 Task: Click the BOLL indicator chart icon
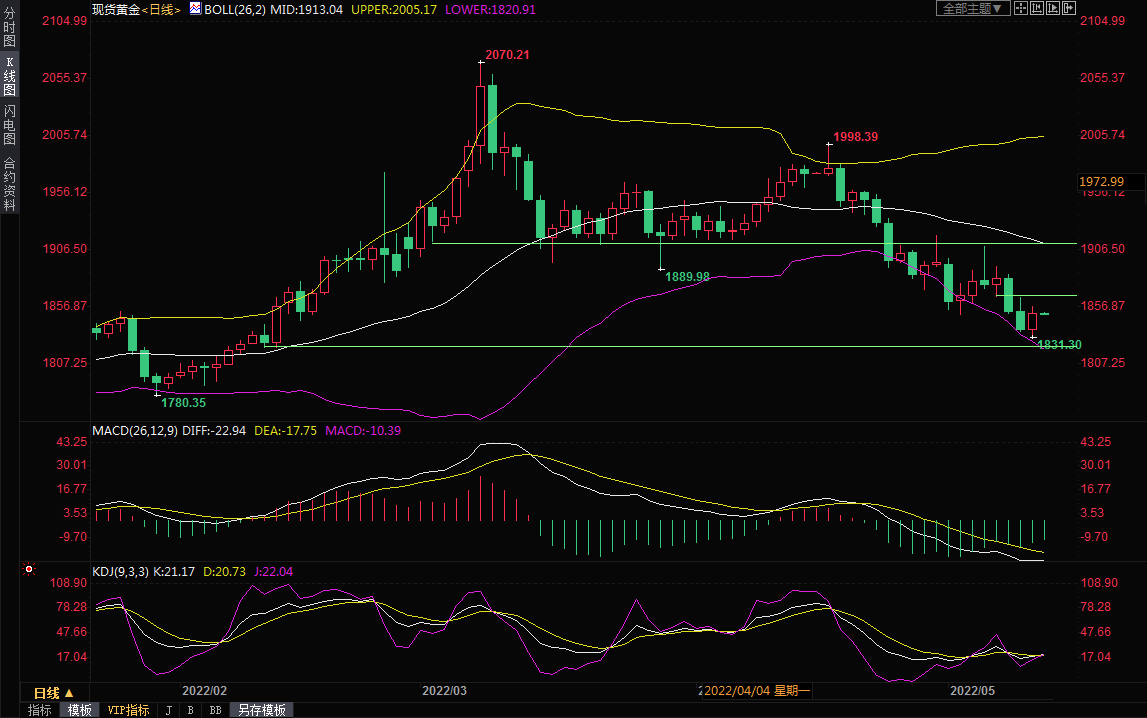[x=195, y=9]
